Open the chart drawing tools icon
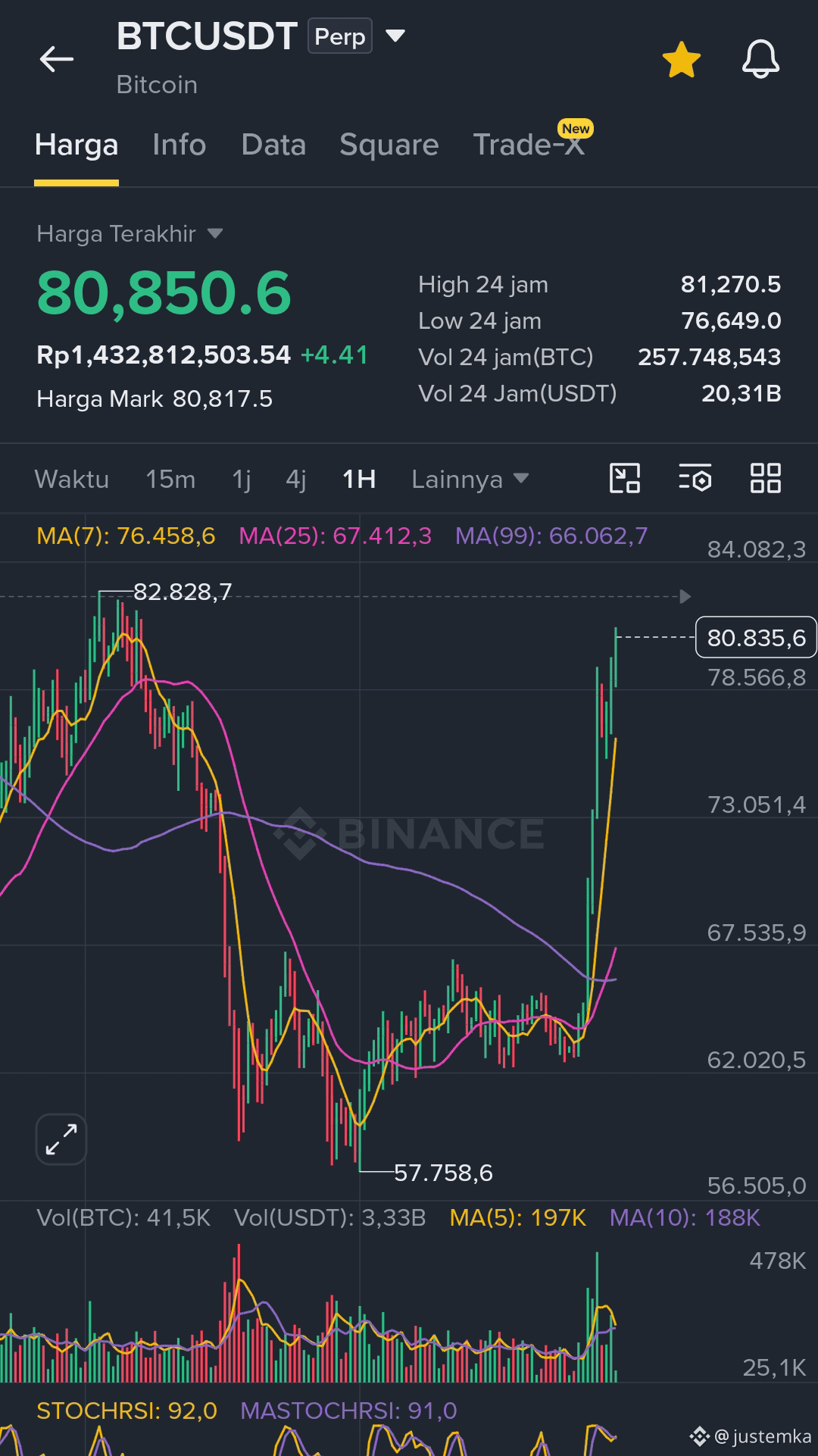Viewport: 818px width, 1456px height. coord(625,478)
